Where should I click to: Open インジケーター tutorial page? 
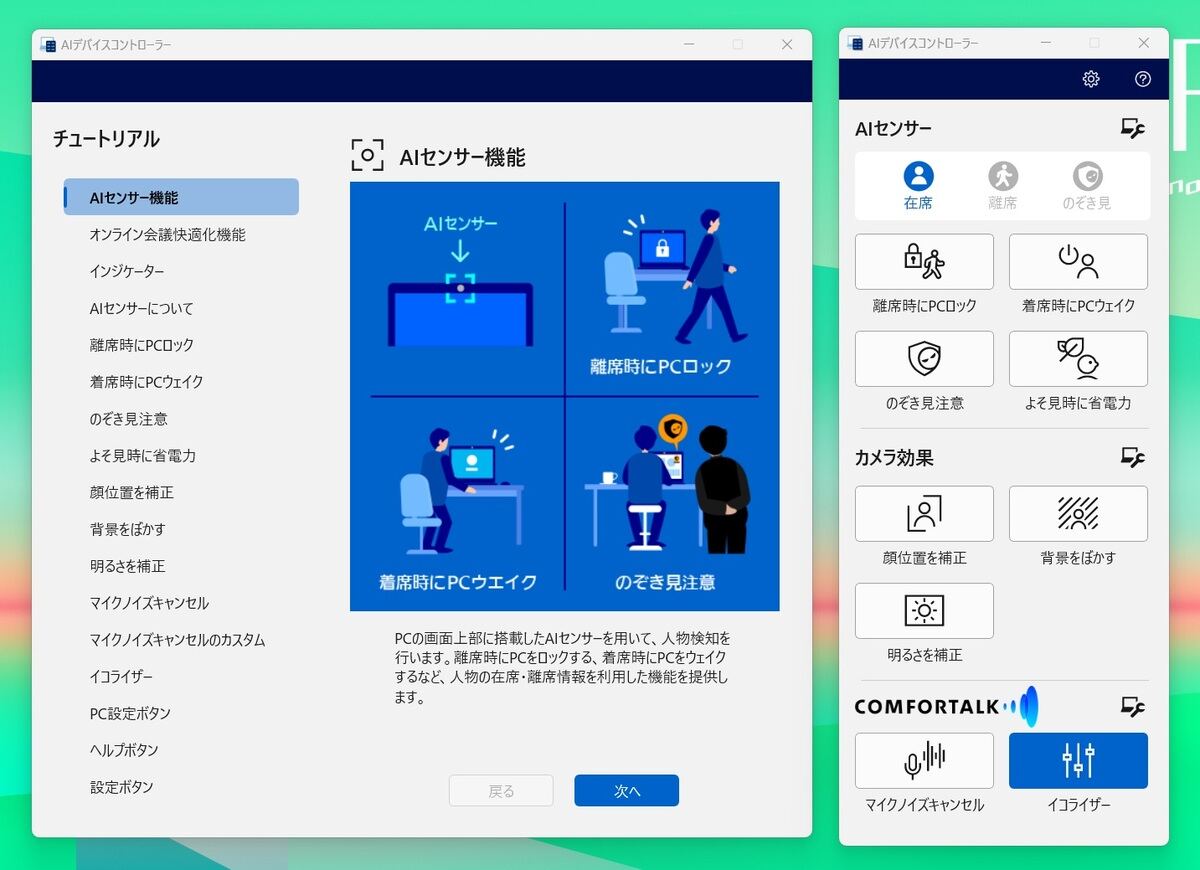point(127,271)
